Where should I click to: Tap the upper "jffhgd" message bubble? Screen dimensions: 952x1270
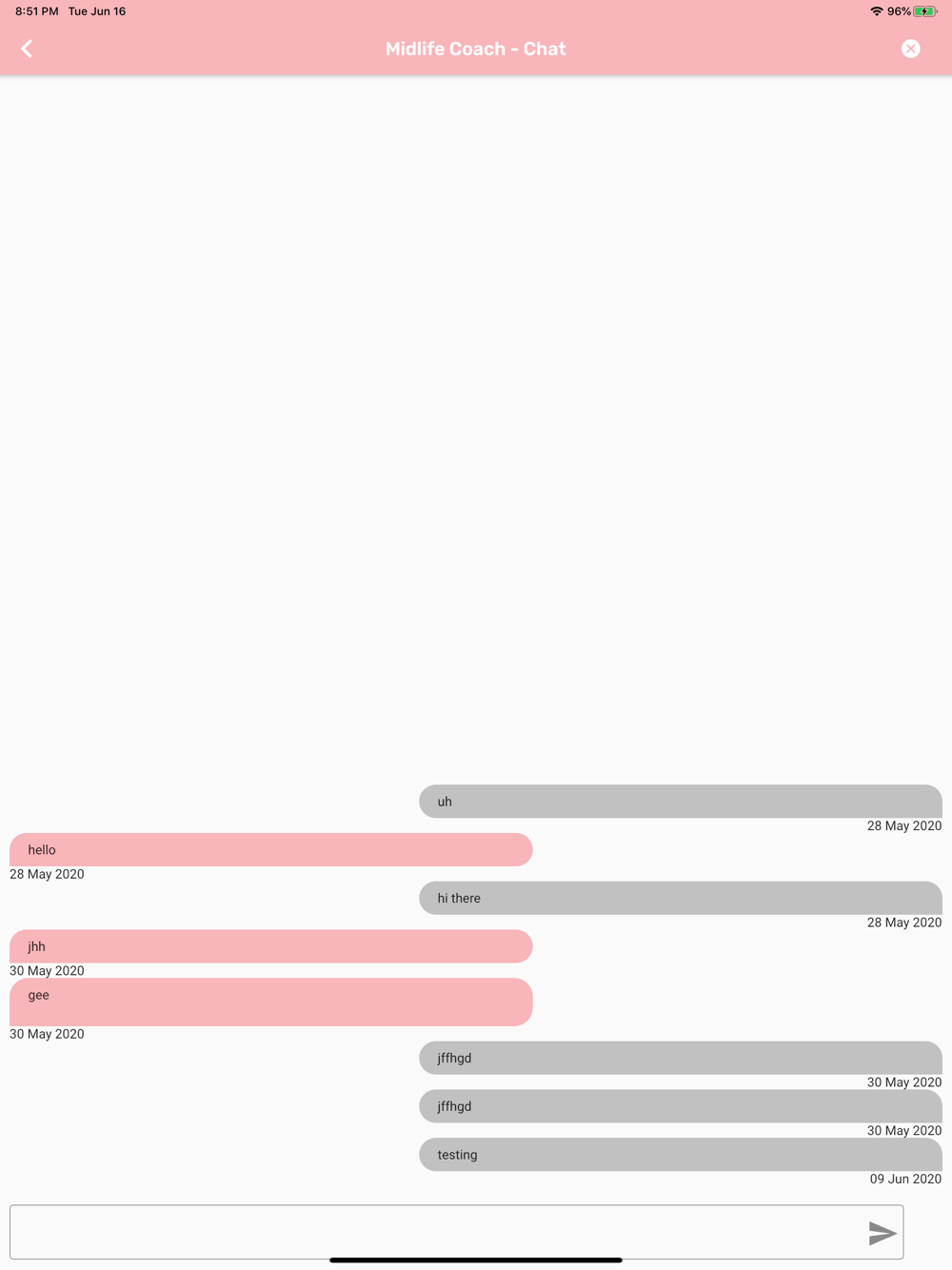[680, 1058]
